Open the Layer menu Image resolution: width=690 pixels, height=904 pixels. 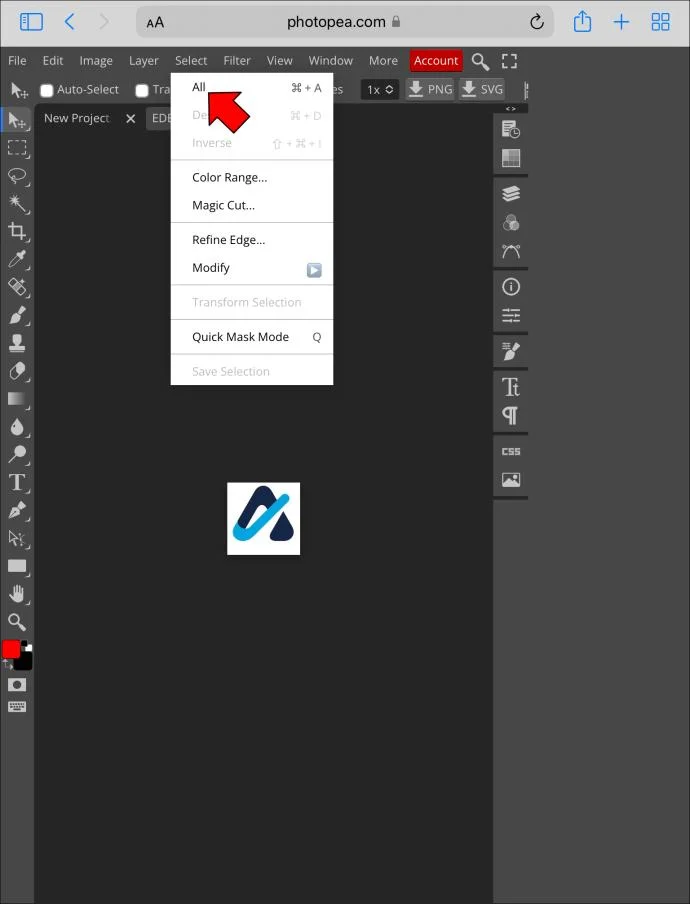144,61
